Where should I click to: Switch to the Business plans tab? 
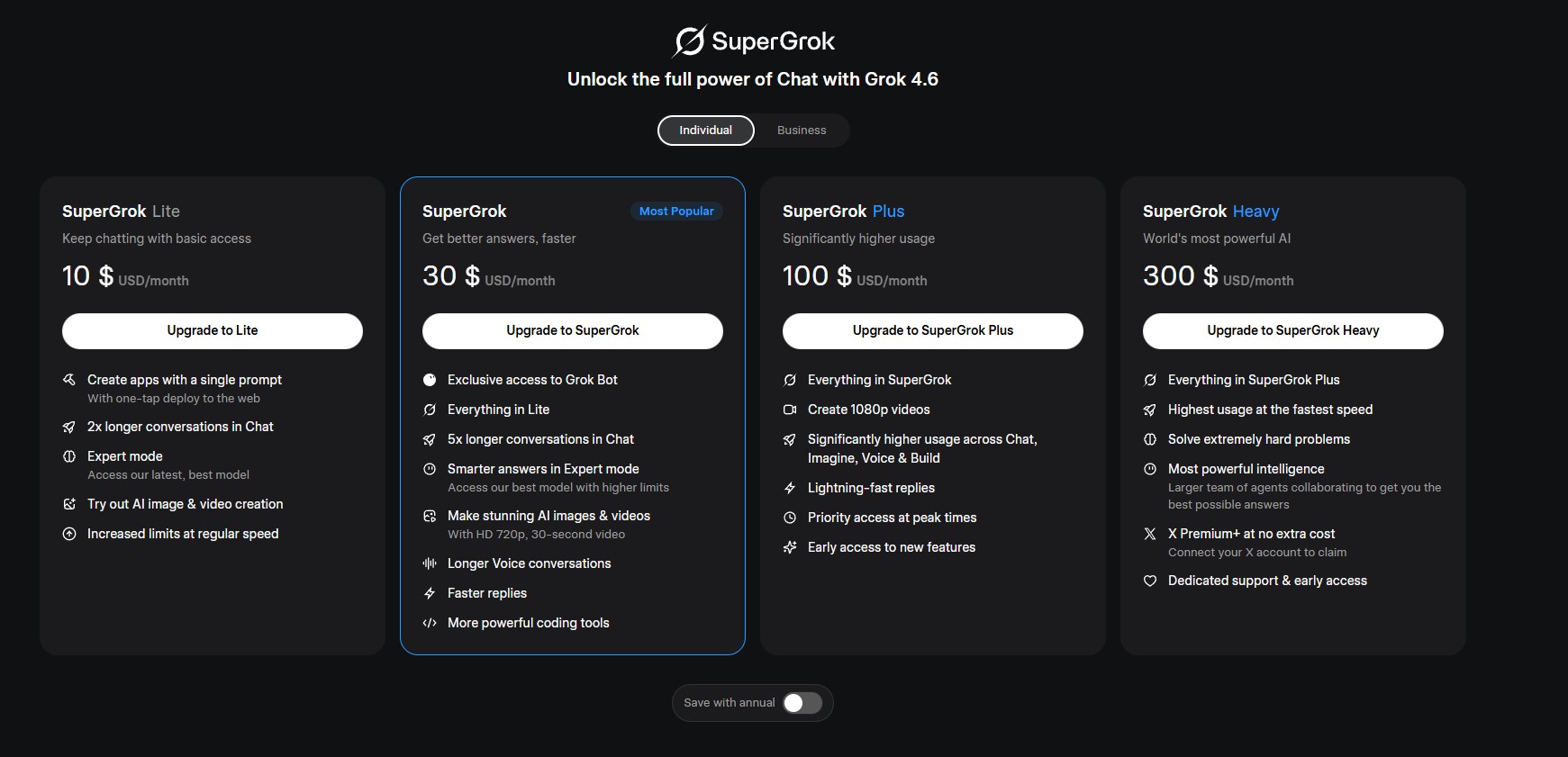802,131
